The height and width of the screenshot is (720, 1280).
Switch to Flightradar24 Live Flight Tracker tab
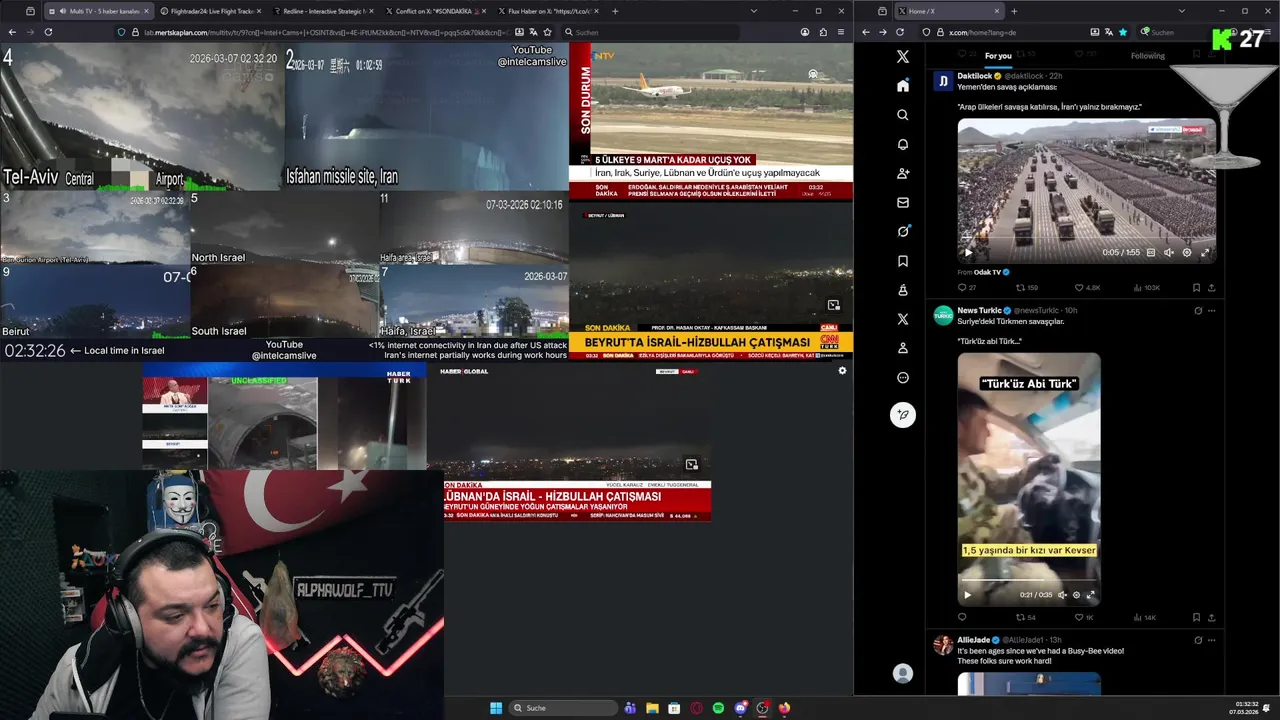(210, 11)
